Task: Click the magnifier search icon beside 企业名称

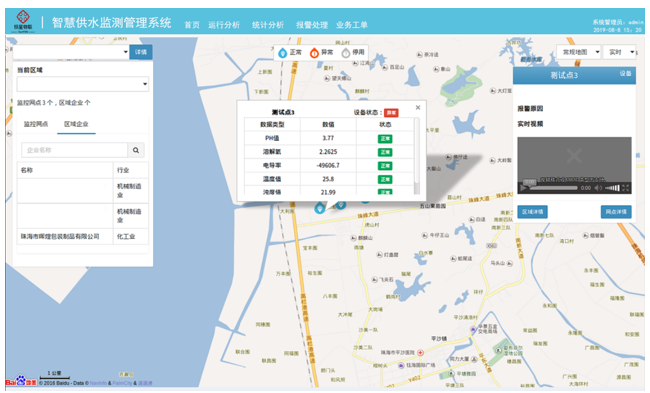Action: pos(136,150)
